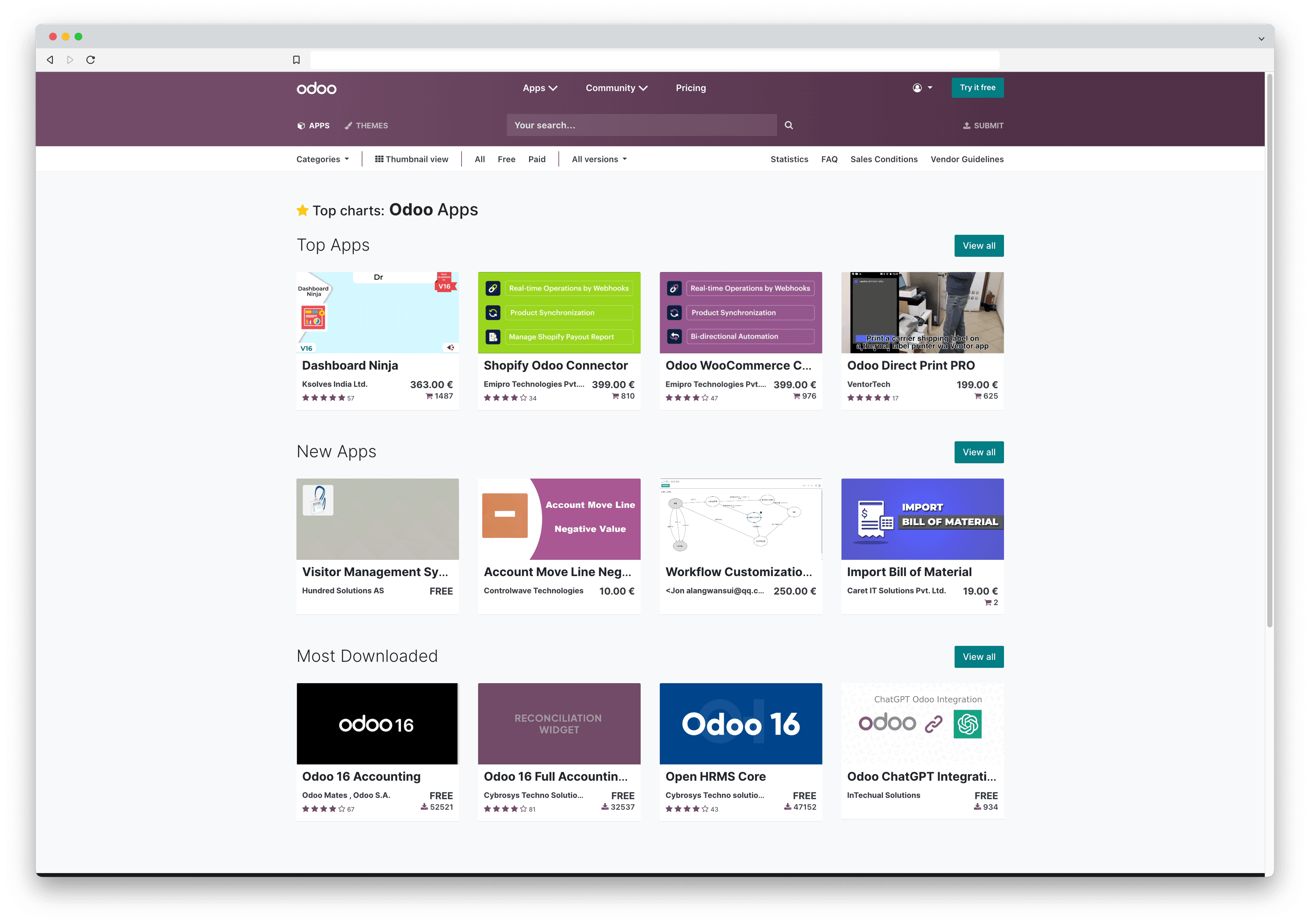Click Ksolves India Ltd. vendor name

coord(334,384)
